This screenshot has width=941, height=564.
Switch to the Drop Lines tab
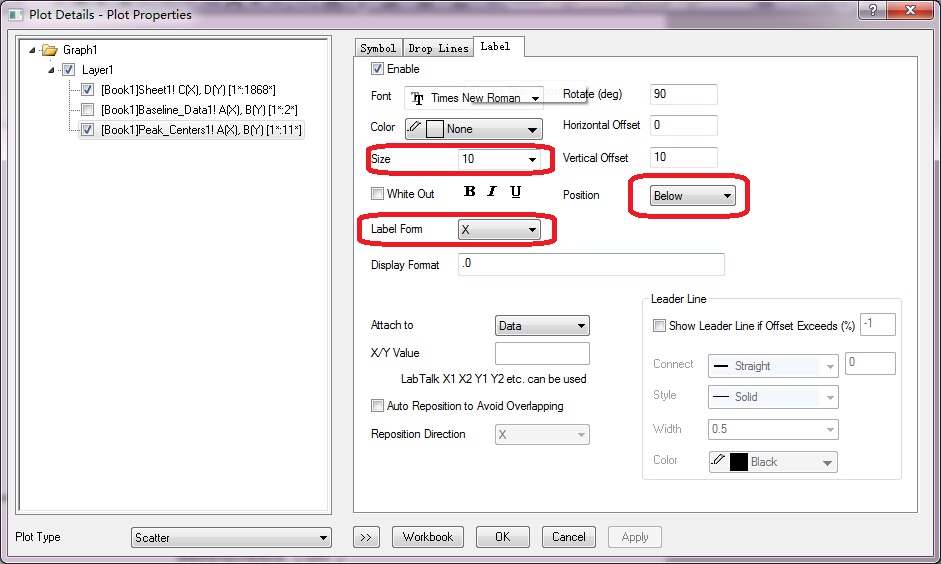438,48
